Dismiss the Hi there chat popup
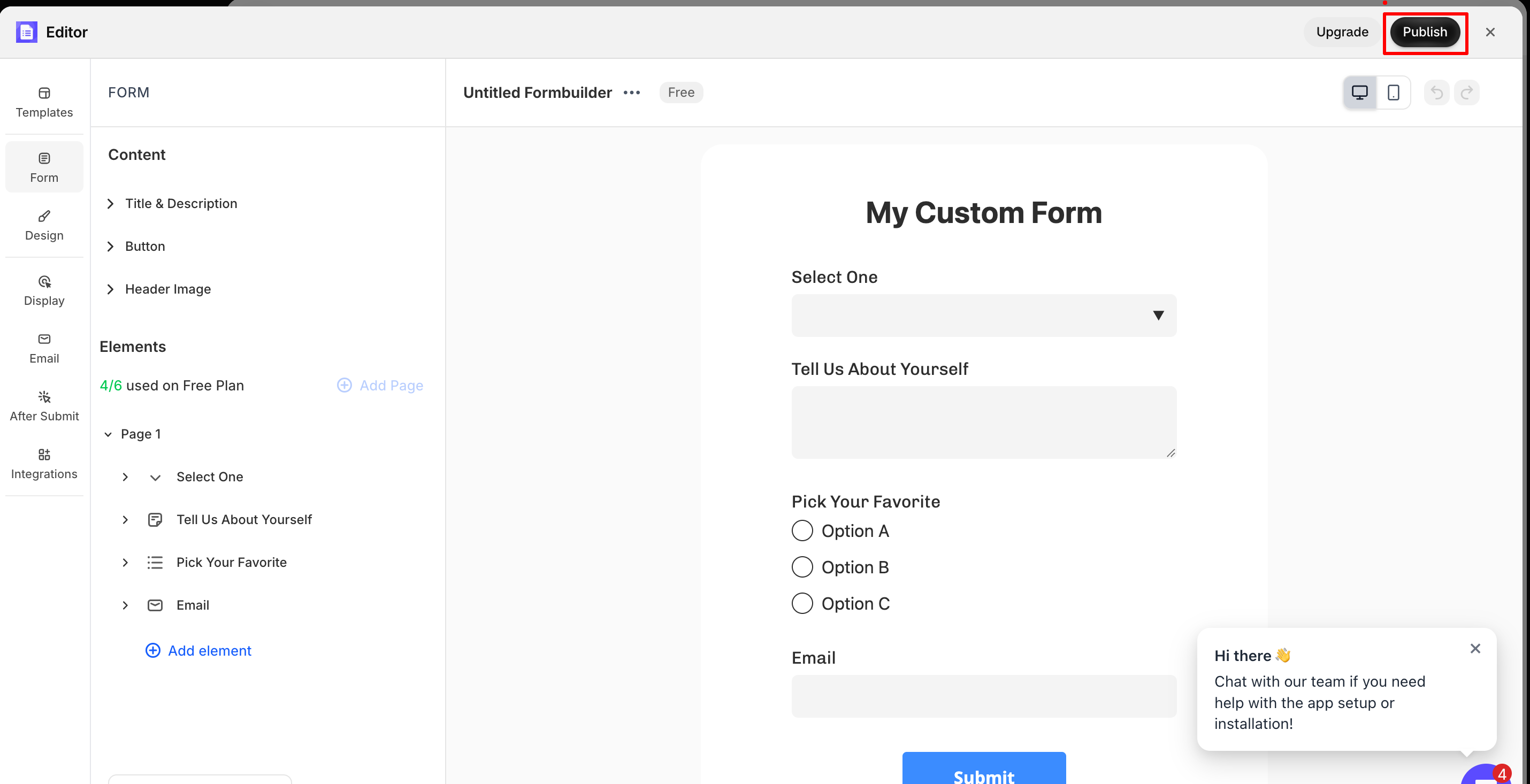This screenshot has width=1530, height=784. [1475, 649]
